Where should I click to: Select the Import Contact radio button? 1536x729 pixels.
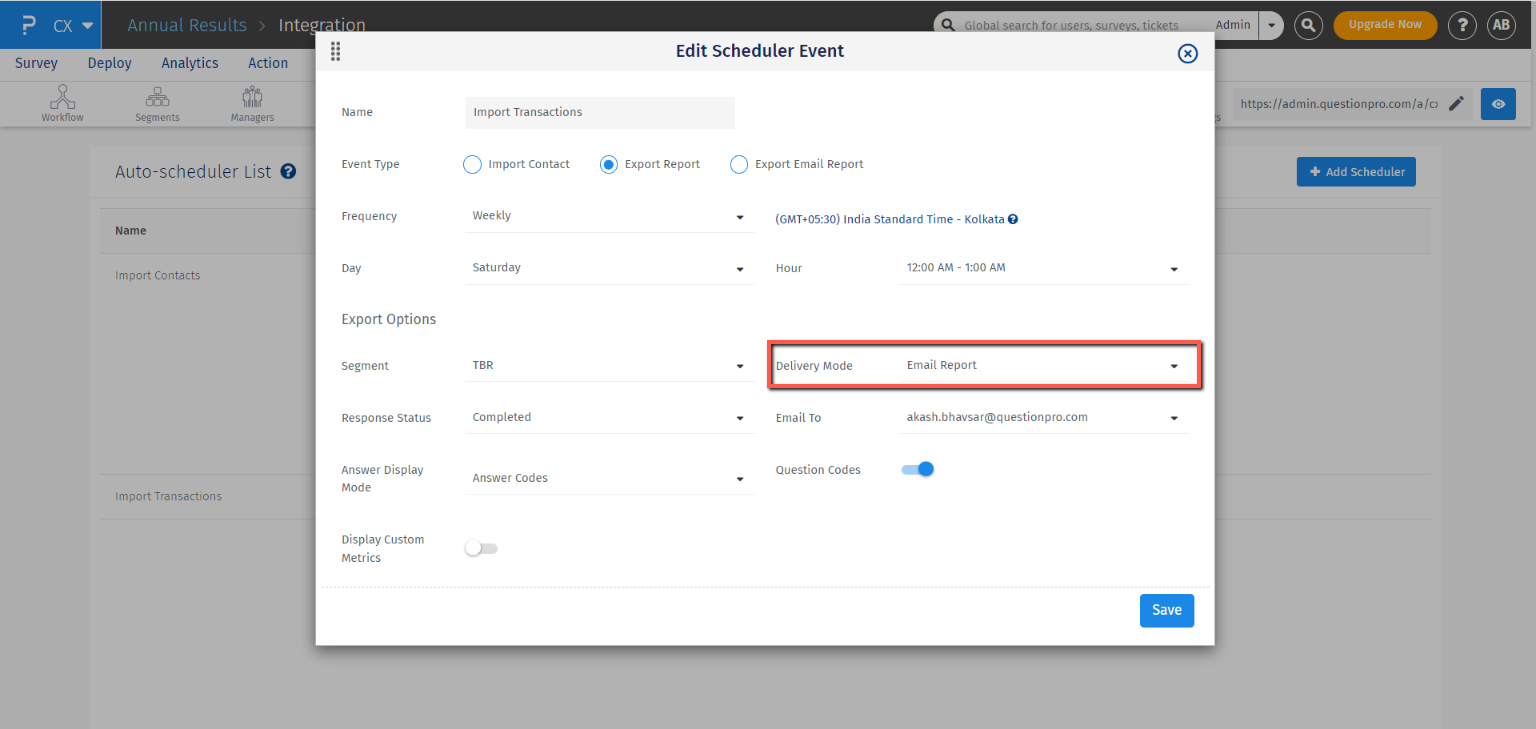(473, 165)
